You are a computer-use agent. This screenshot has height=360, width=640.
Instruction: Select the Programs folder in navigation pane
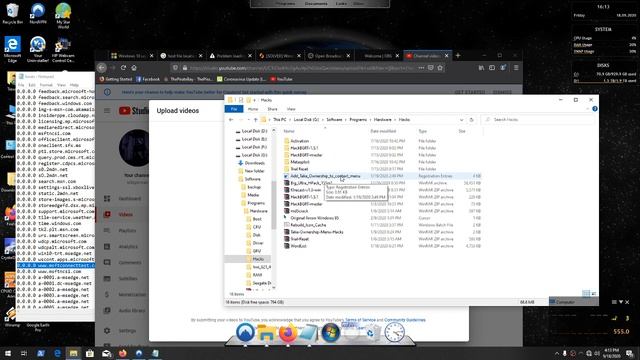tap(256, 203)
